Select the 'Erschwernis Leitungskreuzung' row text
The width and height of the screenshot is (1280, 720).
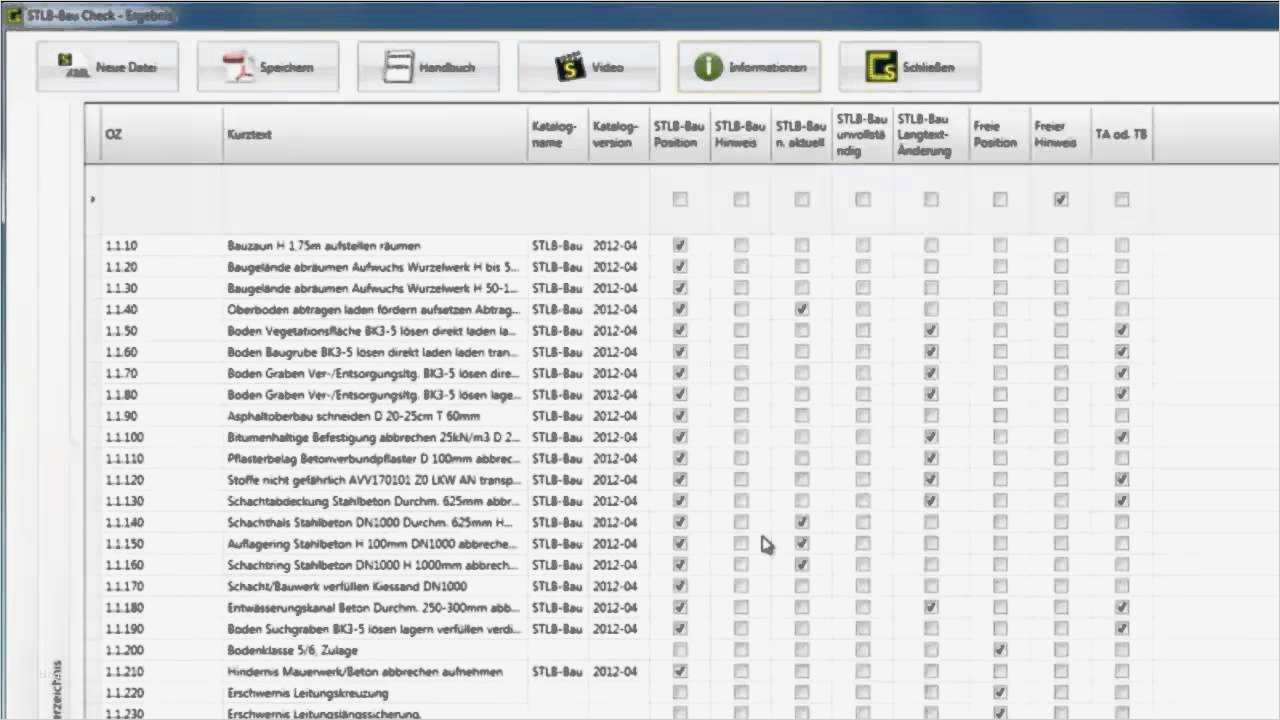pyautogui.click(x=308, y=693)
